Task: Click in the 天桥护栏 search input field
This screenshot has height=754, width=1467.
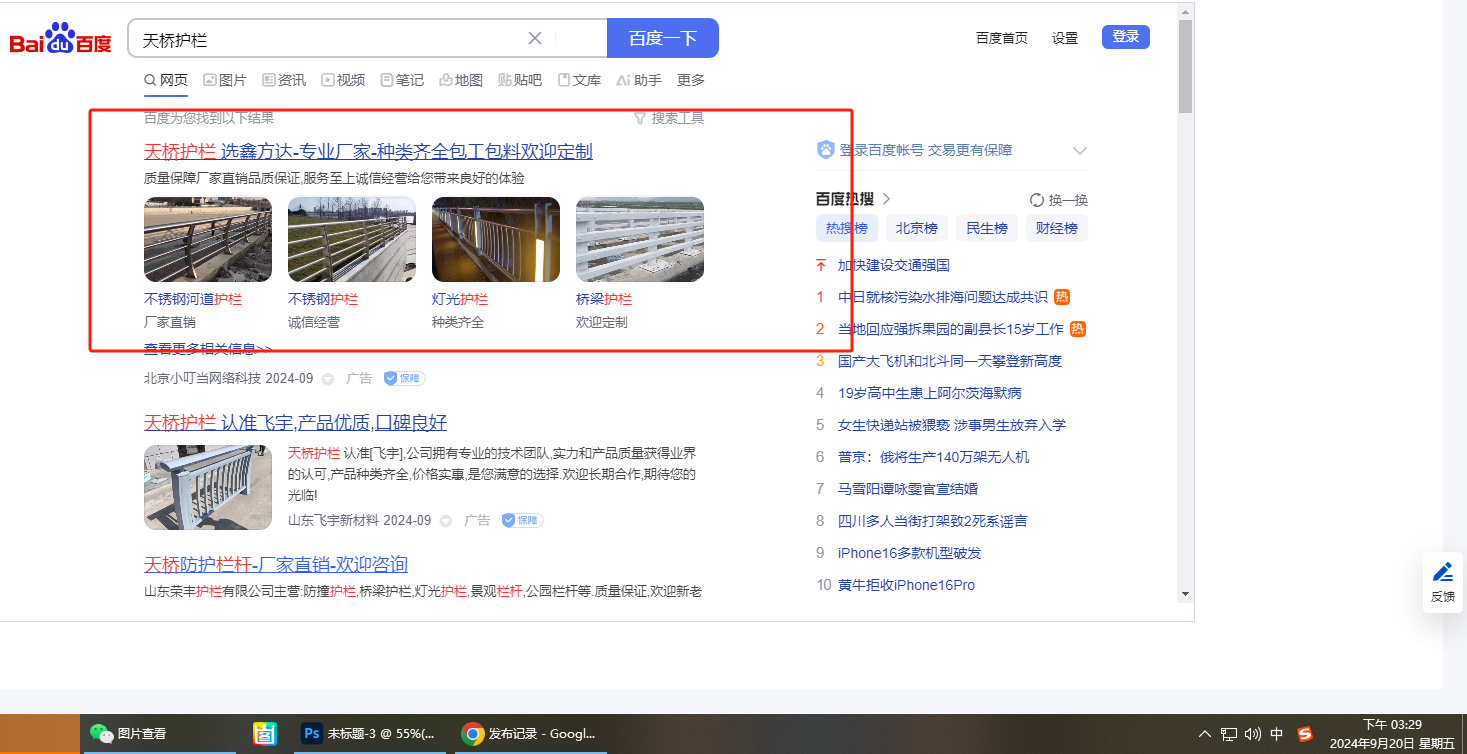Action: click(x=330, y=39)
